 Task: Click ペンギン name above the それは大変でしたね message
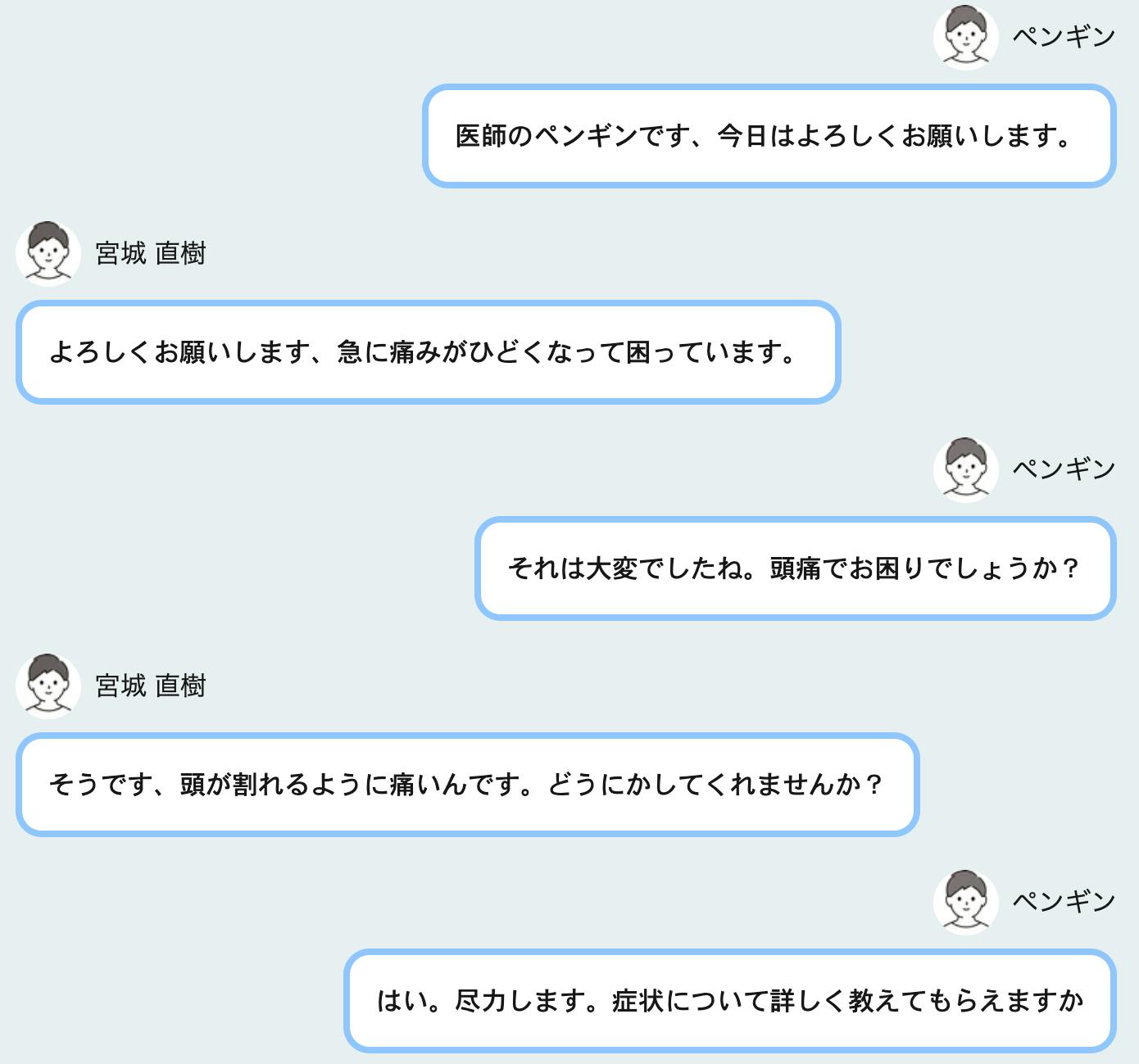(x=1064, y=469)
